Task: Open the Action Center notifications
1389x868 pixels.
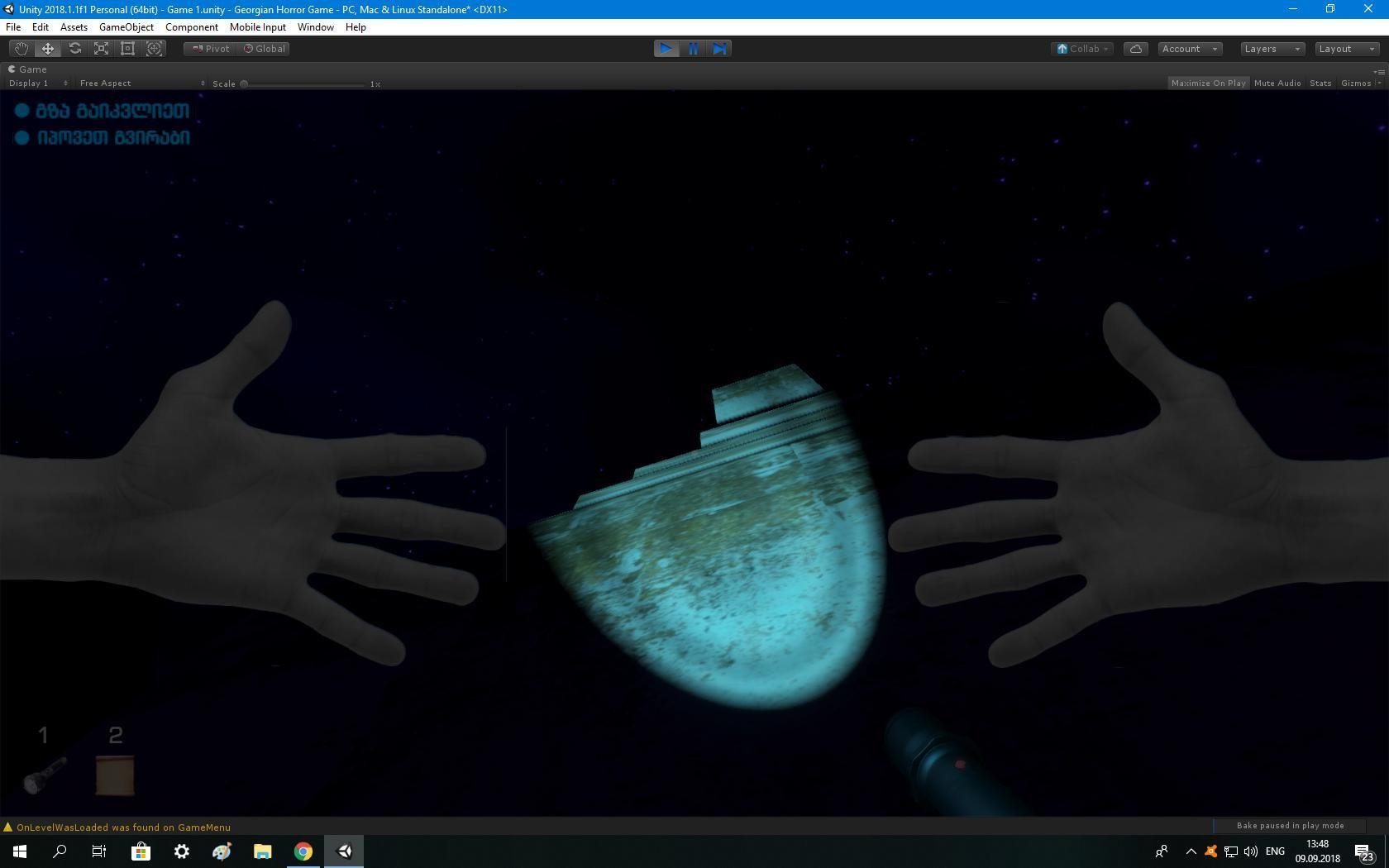Action: click(x=1363, y=851)
